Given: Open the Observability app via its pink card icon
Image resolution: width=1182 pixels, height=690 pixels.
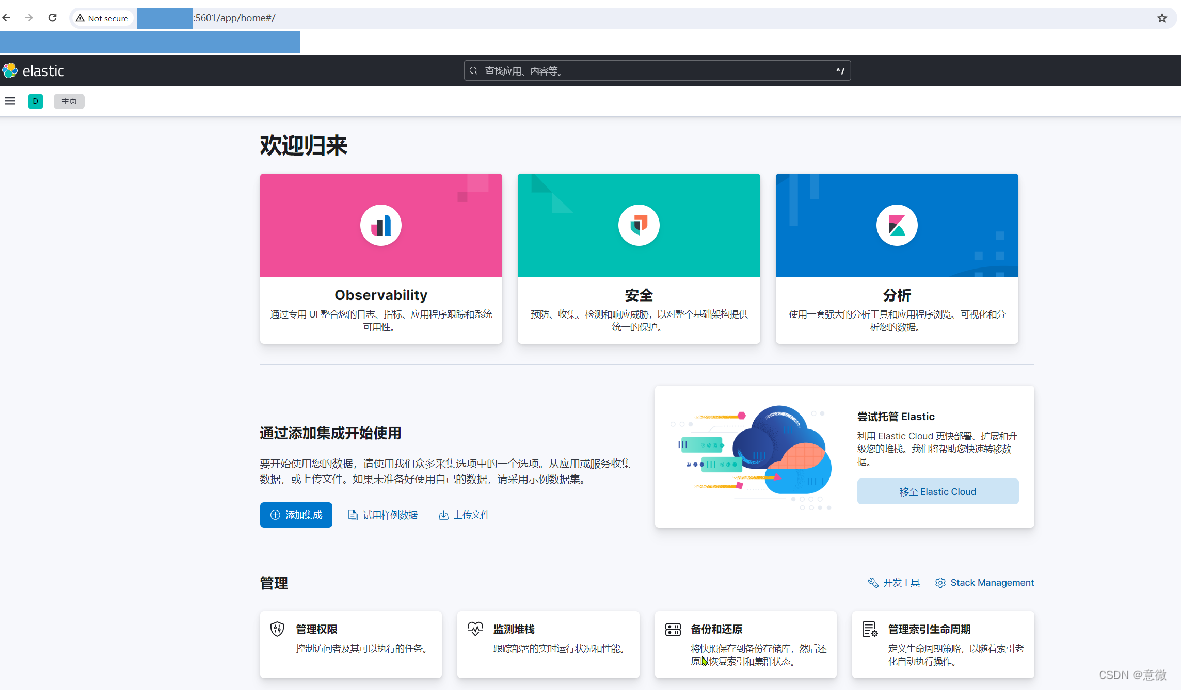Looking at the screenshot, I should click(x=380, y=225).
